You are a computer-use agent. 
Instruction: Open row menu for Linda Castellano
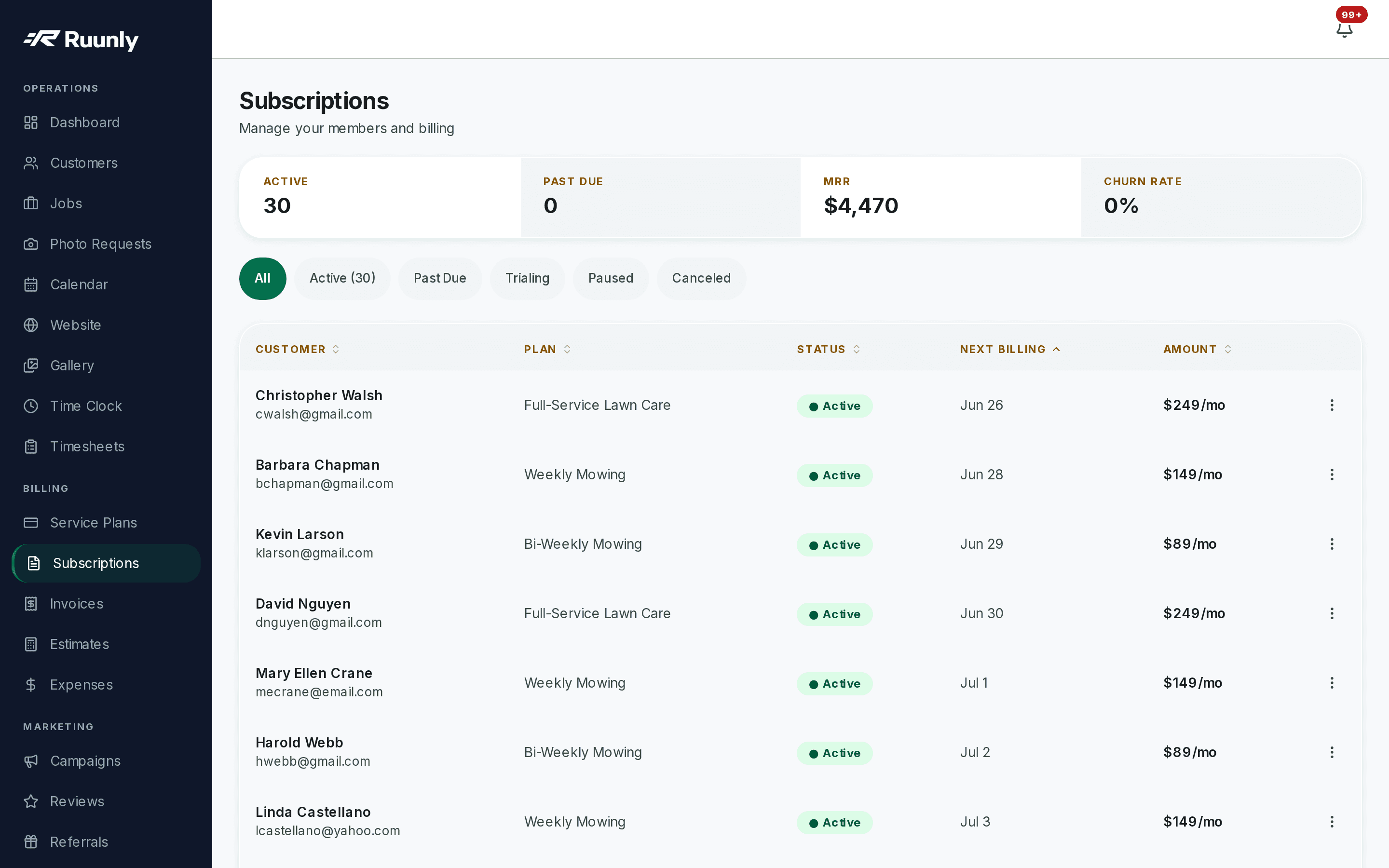click(1332, 822)
